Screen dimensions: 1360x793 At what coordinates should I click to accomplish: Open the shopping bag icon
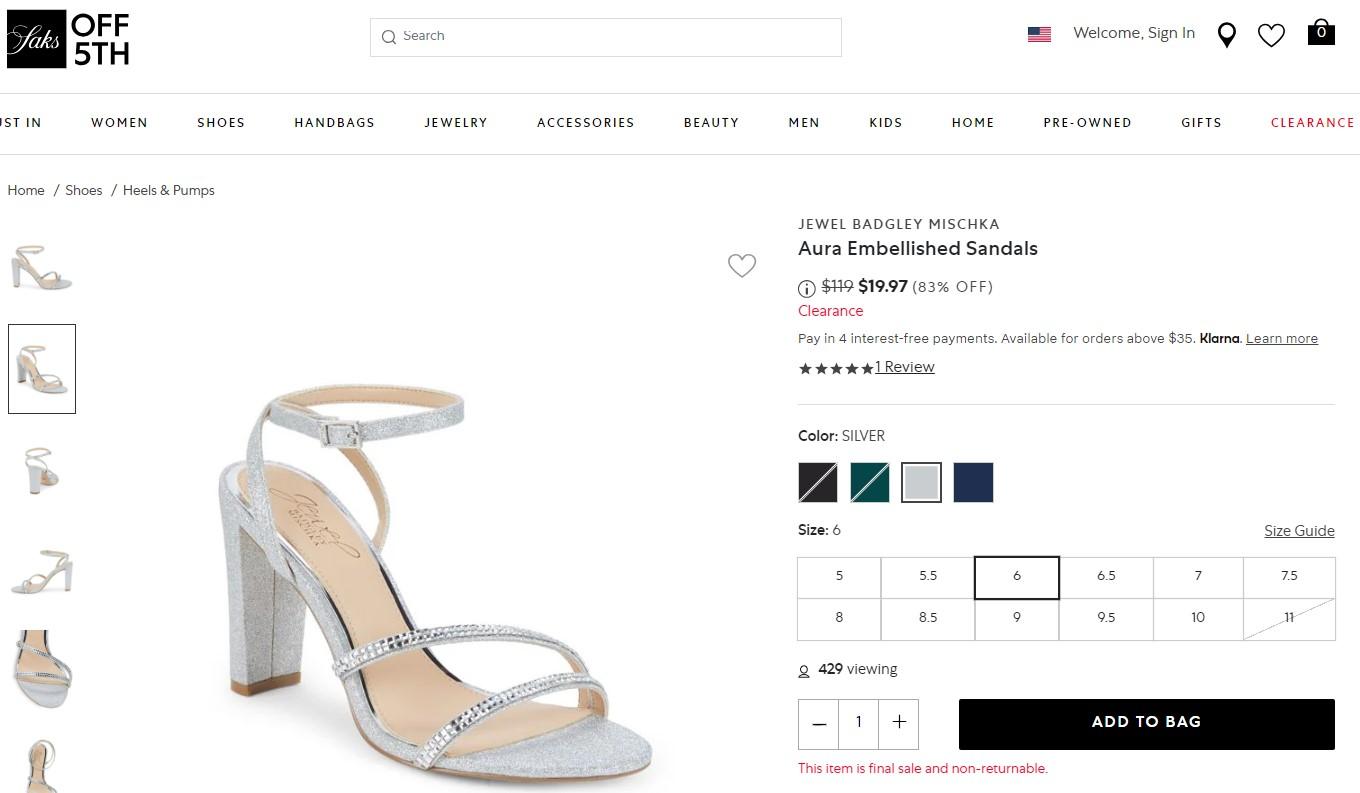[x=1321, y=32]
